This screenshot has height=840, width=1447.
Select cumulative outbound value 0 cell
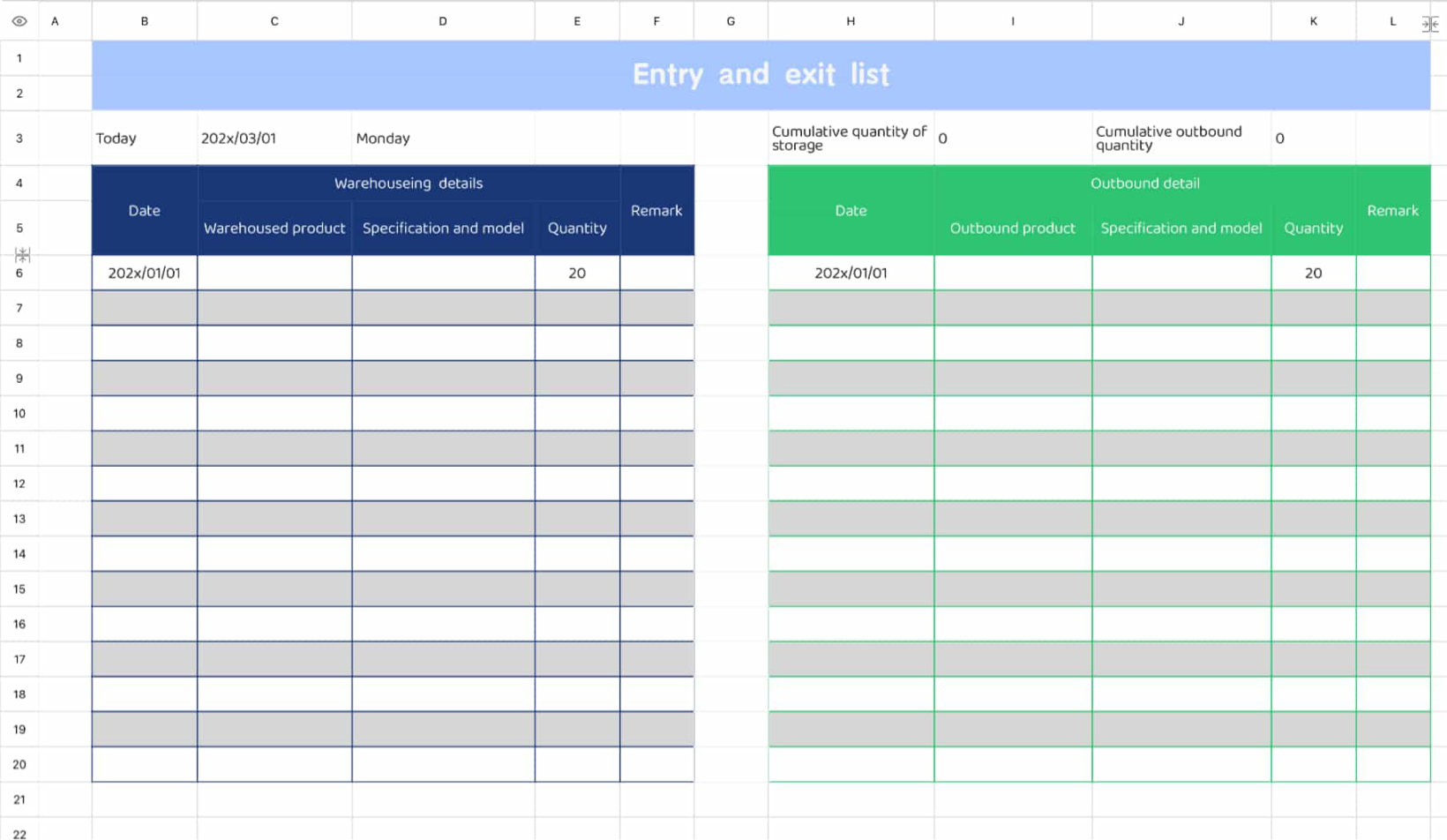click(x=1313, y=139)
